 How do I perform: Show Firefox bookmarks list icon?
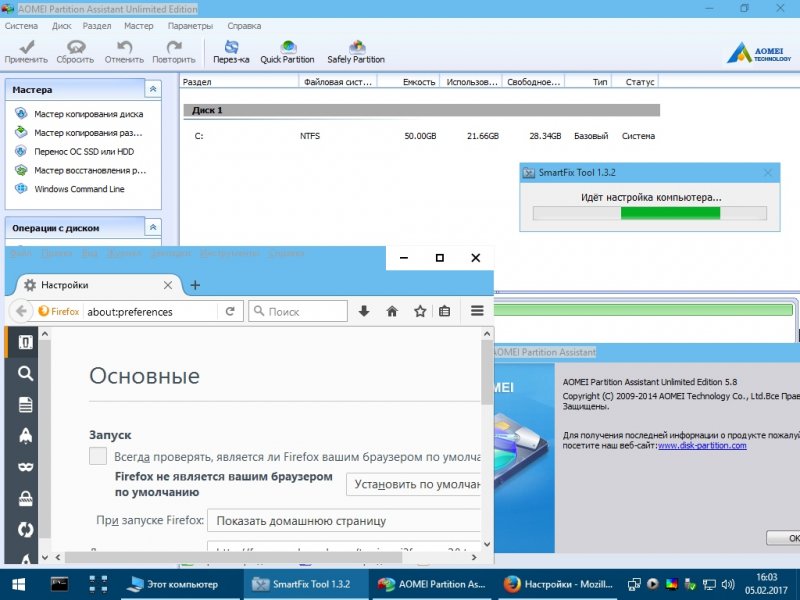(x=444, y=311)
